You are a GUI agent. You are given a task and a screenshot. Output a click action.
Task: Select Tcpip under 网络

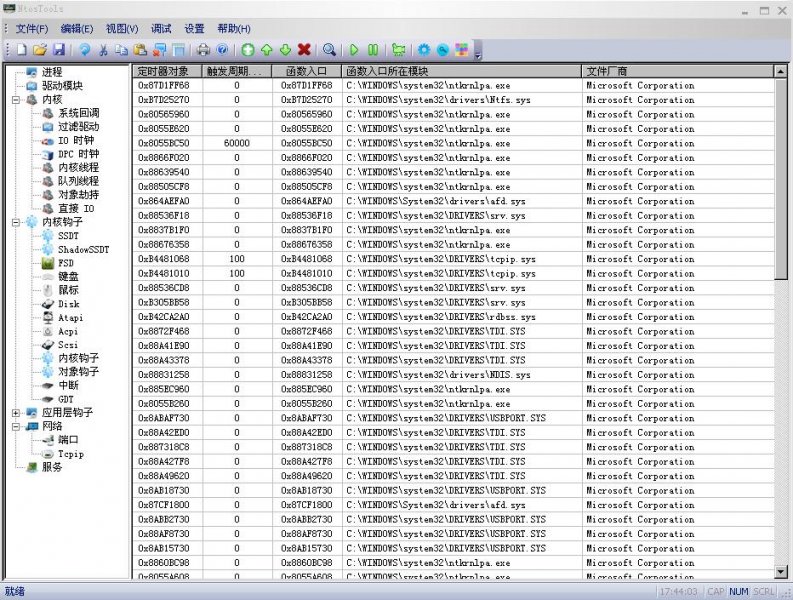pyautogui.click(x=71, y=454)
